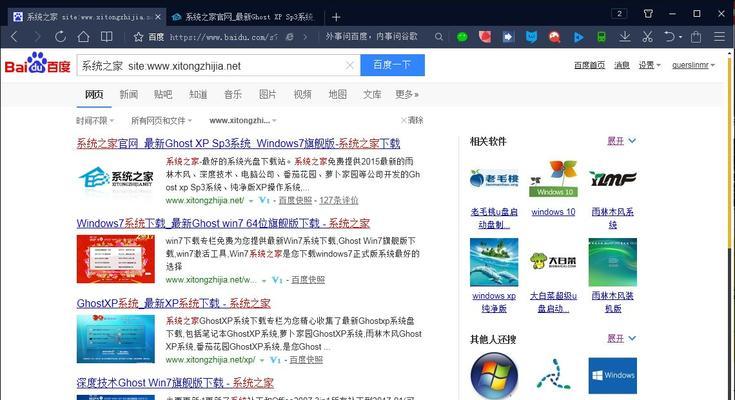The width and height of the screenshot is (735, 400).
Task: Click the browser address bar URL
Action: pos(223,37)
